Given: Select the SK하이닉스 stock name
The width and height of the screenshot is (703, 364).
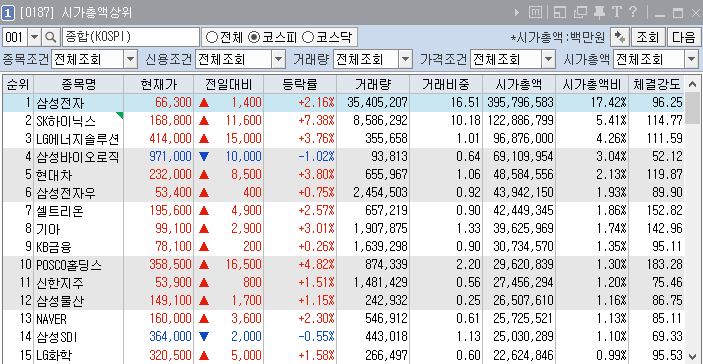Looking at the screenshot, I should pyautogui.click(x=66, y=121).
